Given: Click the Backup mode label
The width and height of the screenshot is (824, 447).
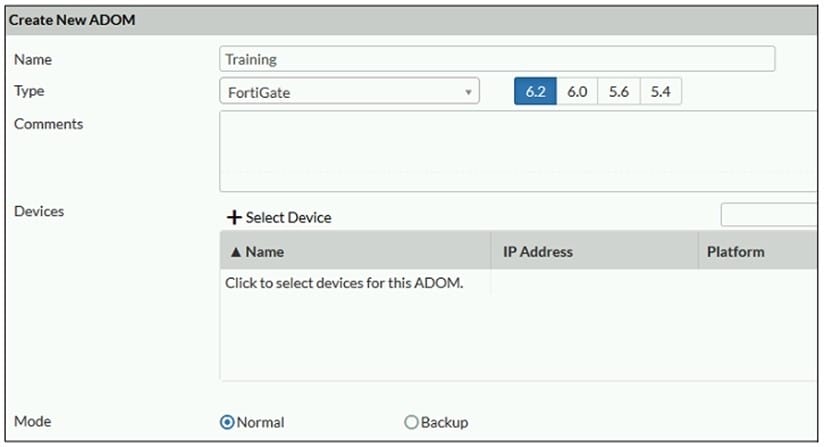Looking at the screenshot, I should [x=444, y=422].
